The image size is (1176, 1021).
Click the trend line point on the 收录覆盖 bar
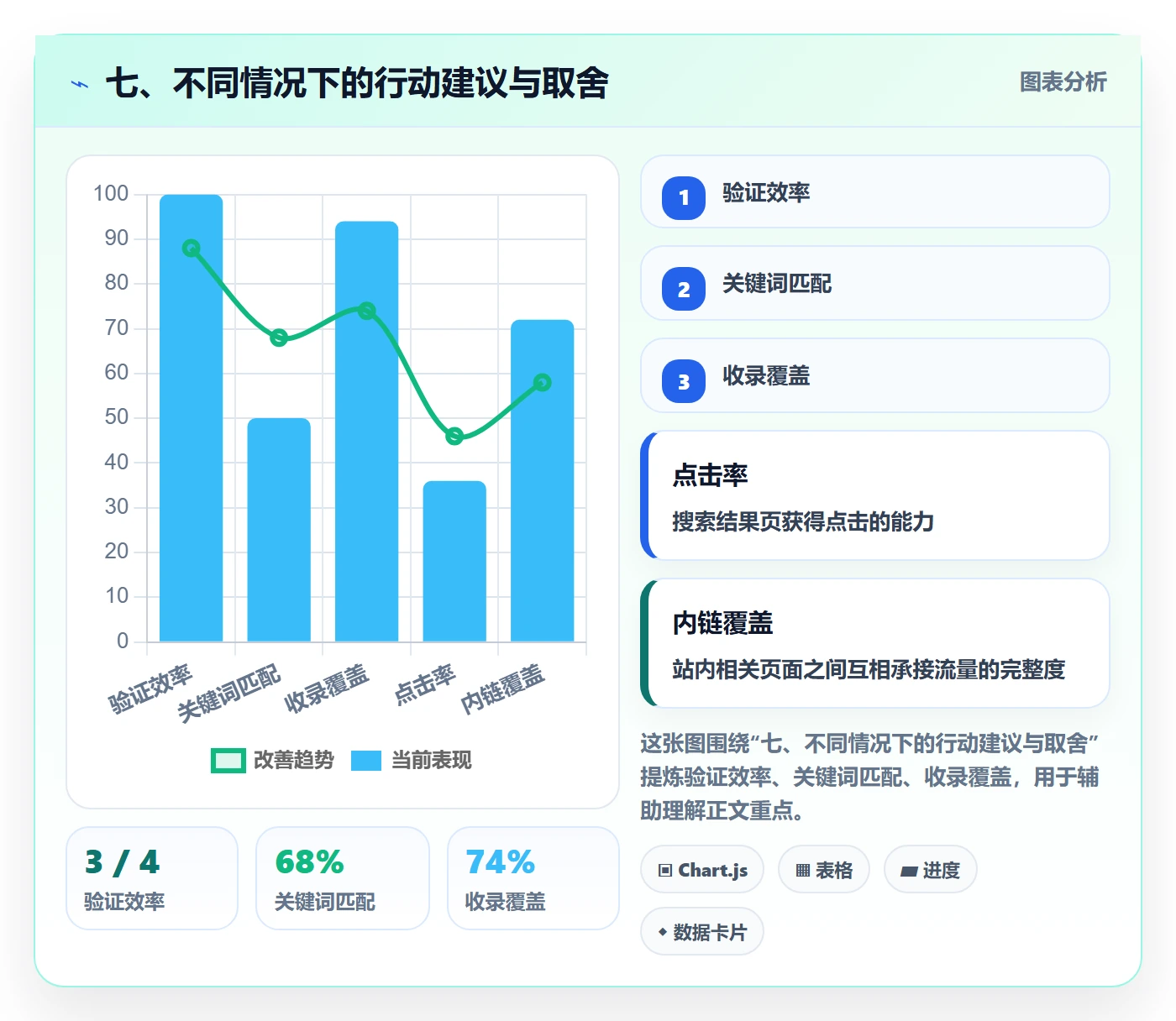tap(367, 311)
